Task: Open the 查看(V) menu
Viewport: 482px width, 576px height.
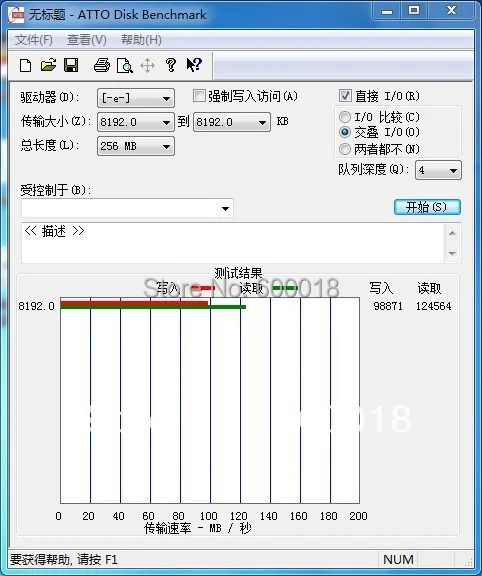Action: click(87, 40)
